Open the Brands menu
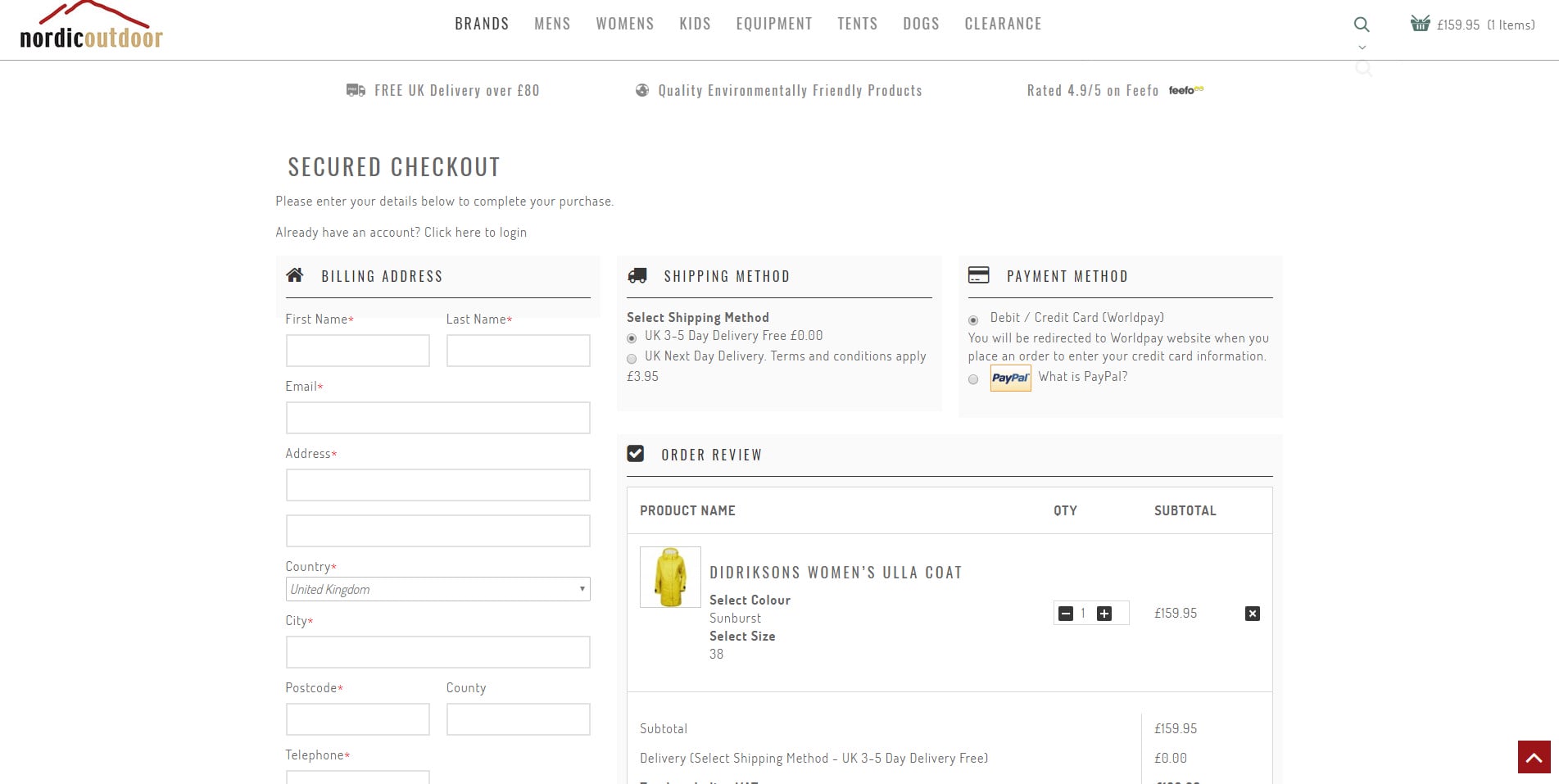The height and width of the screenshot is (784, 1559). (482, 24)
